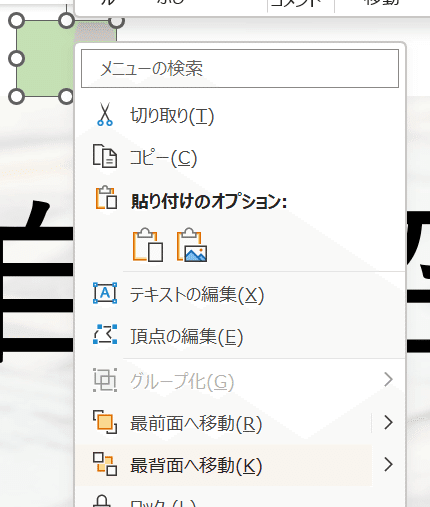Expand the グループ化 submenu arrow
This screenshot has height=507, width=430.
pos(388,380)
